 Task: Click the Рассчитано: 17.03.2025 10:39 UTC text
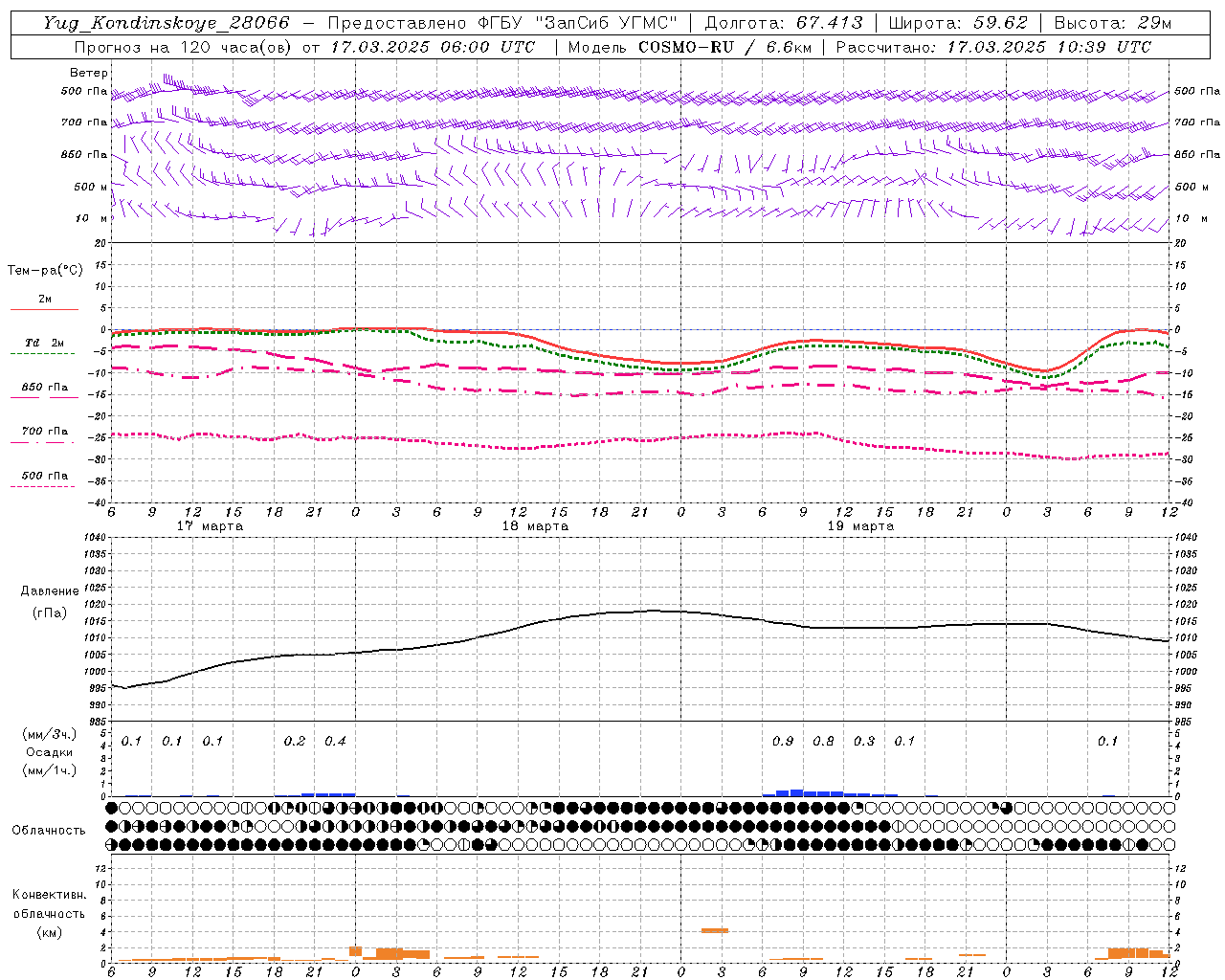pyautogui.click(x=993, y=47)
